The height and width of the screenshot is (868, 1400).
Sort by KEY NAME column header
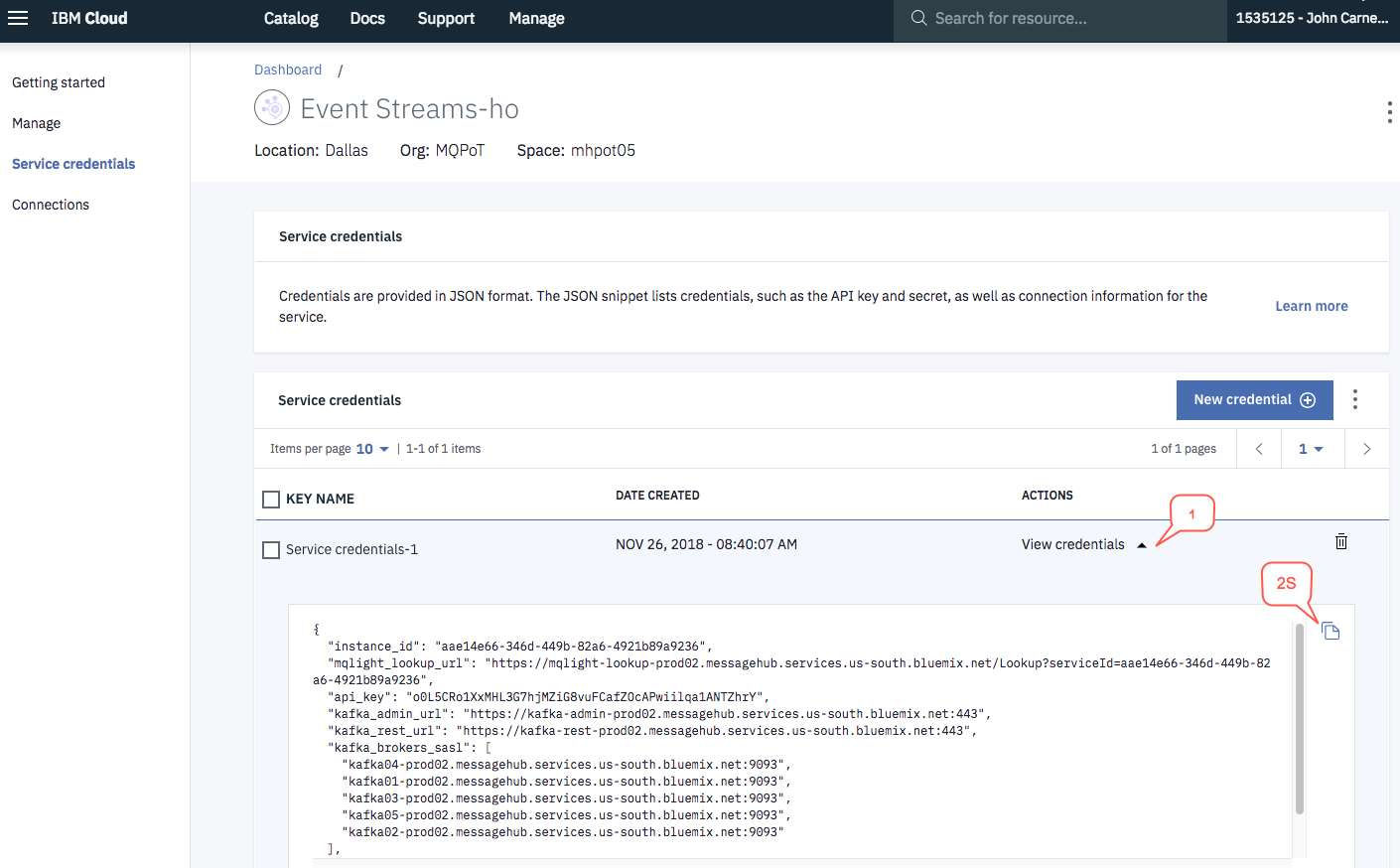click(x=320, y=499)
